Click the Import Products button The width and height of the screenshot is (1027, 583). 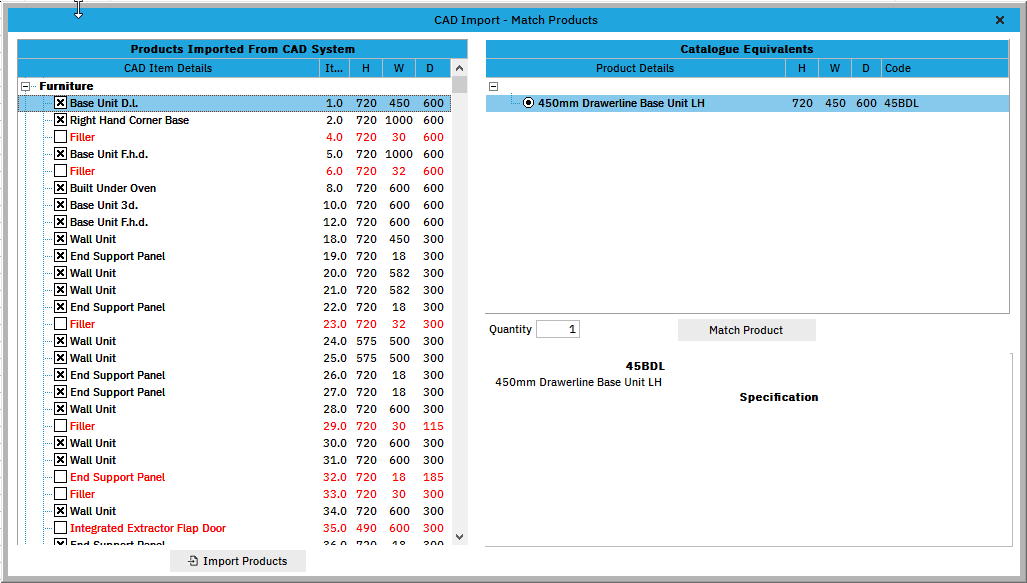pyautogui.click(x=238, y=561)
